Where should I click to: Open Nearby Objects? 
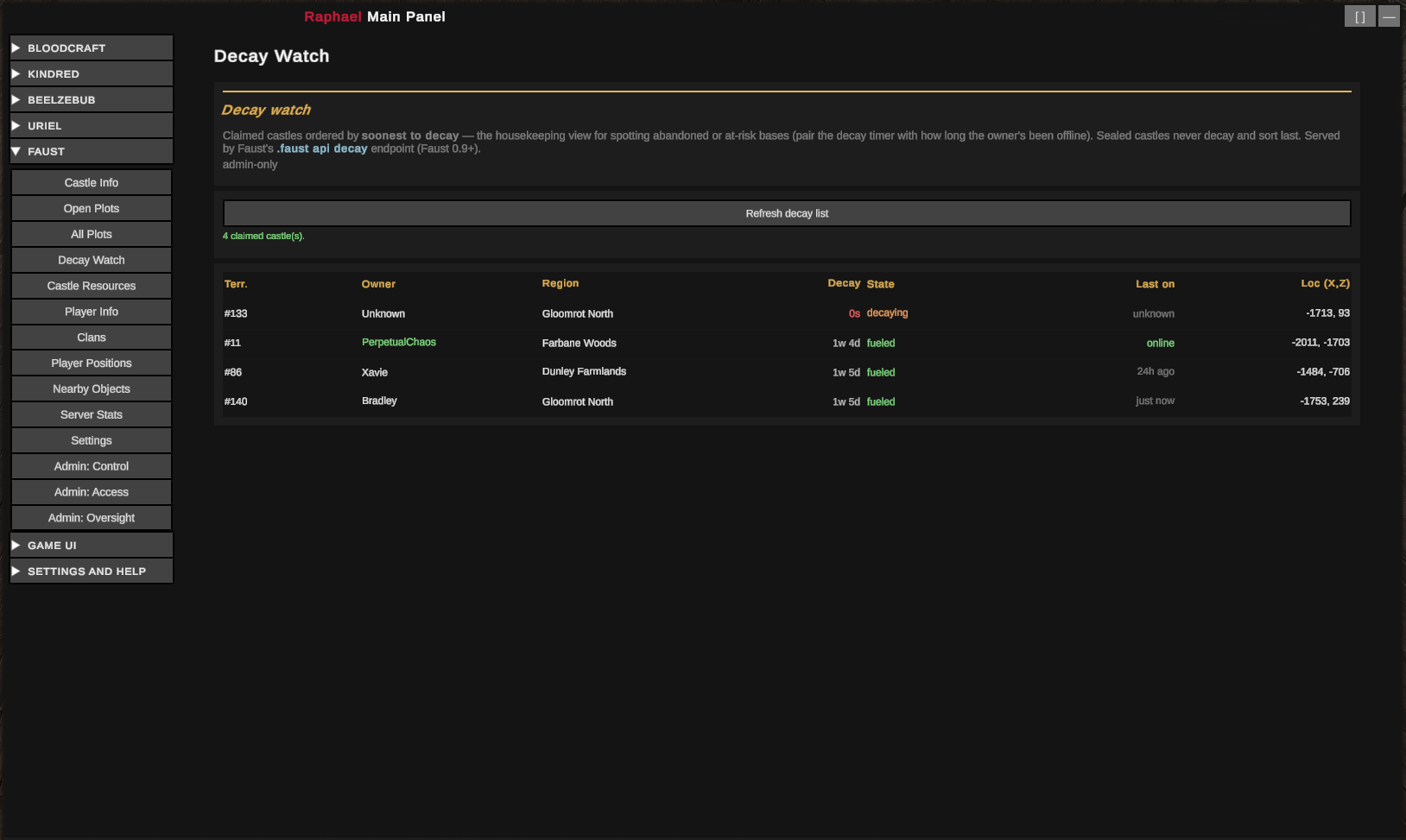pyautogui.click(x=92, y=388)
